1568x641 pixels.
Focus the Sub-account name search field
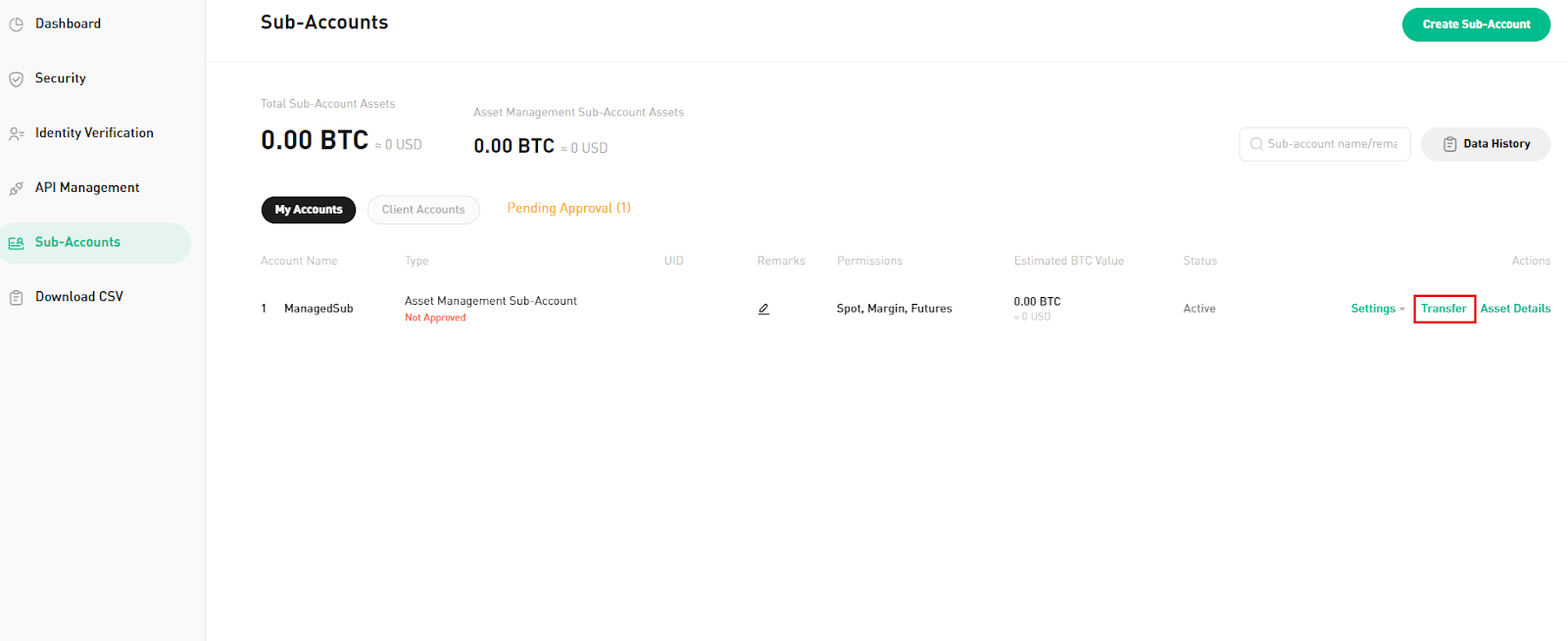[1325, 144]
